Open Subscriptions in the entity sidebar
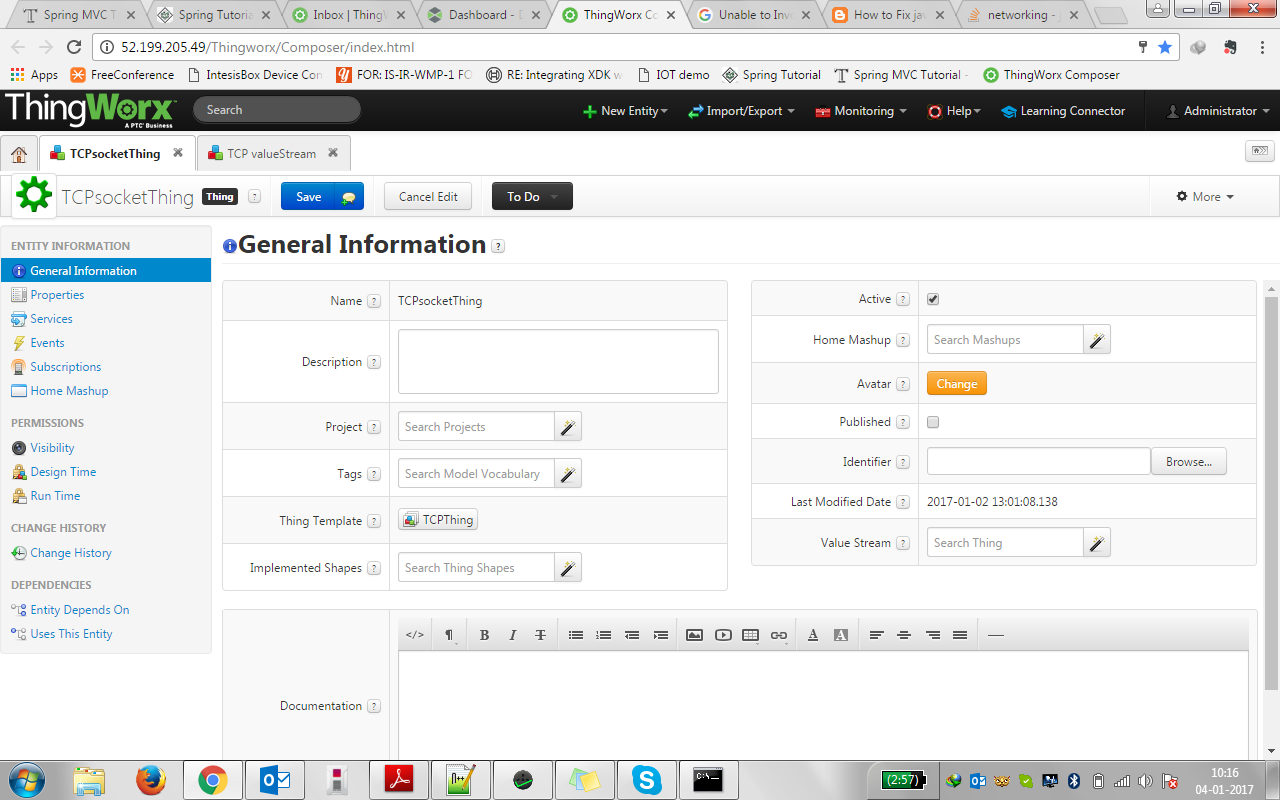 (x=65, y=367)
